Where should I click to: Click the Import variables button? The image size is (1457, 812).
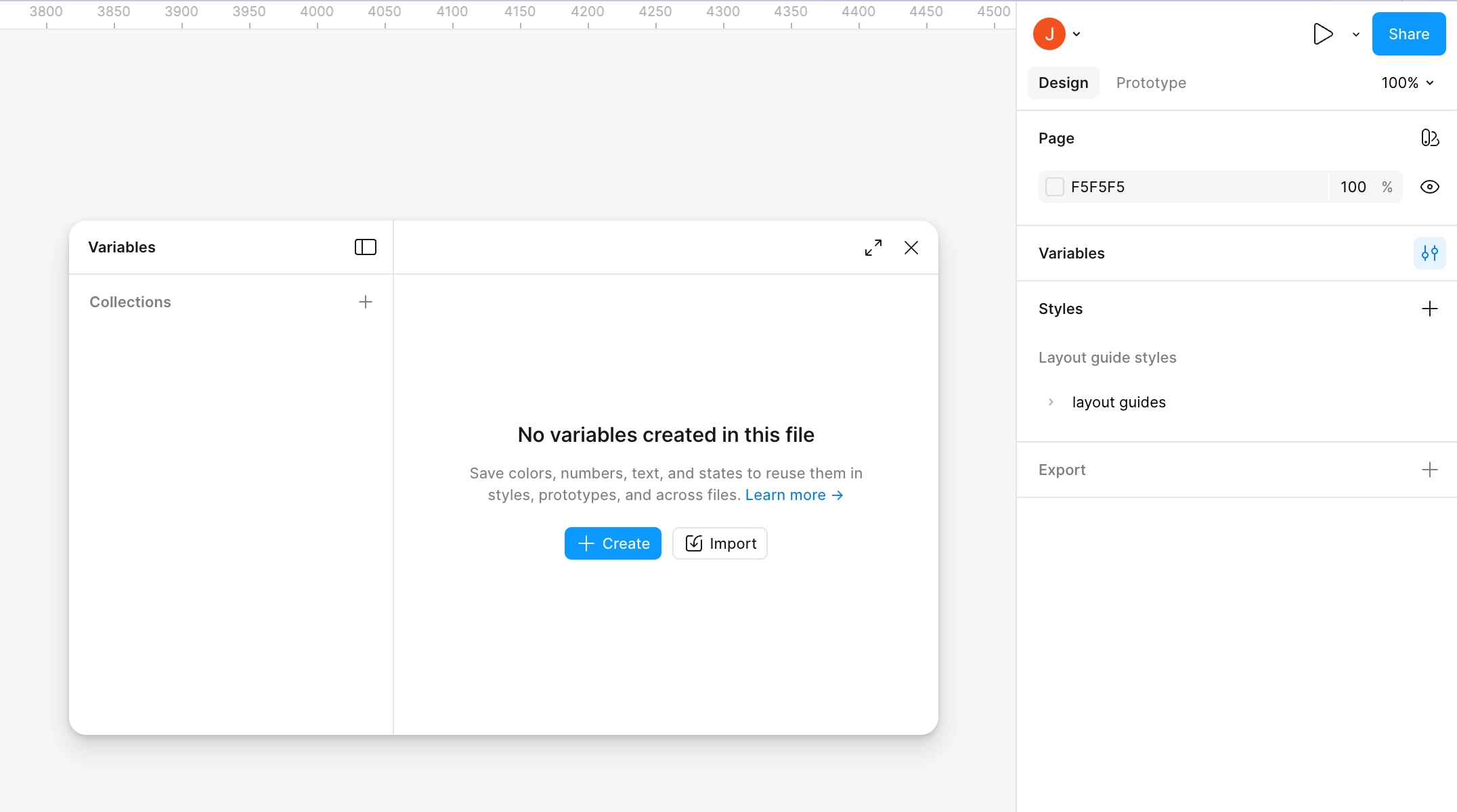(x=720, y=543)
